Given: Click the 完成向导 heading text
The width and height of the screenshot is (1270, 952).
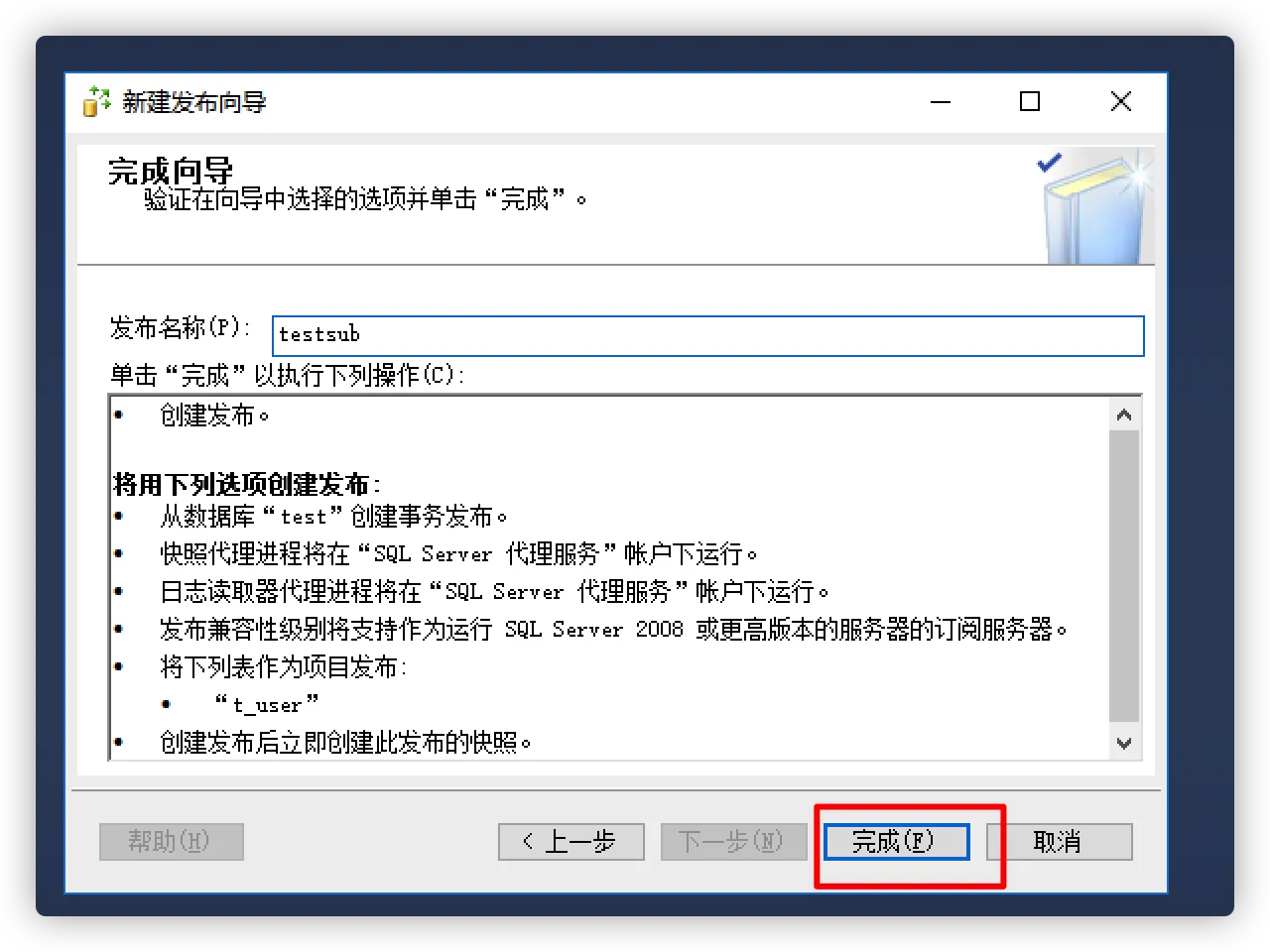Looking at the screenshot, I should click(x=171, y=171).
